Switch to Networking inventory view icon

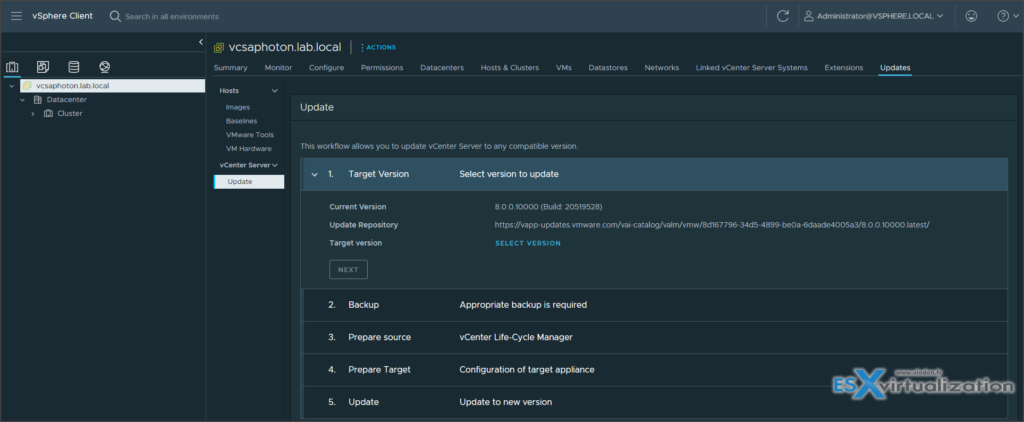(104, 67)
